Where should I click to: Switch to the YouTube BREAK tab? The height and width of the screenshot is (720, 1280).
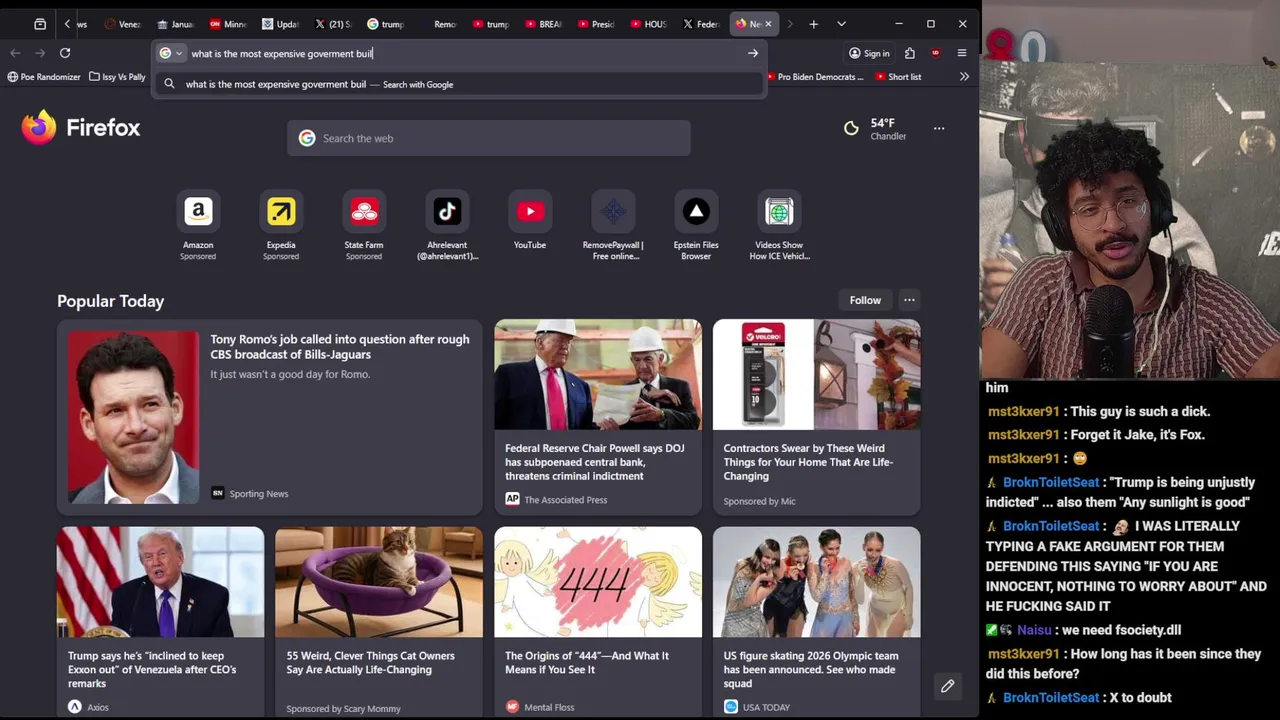coord(543,24)
